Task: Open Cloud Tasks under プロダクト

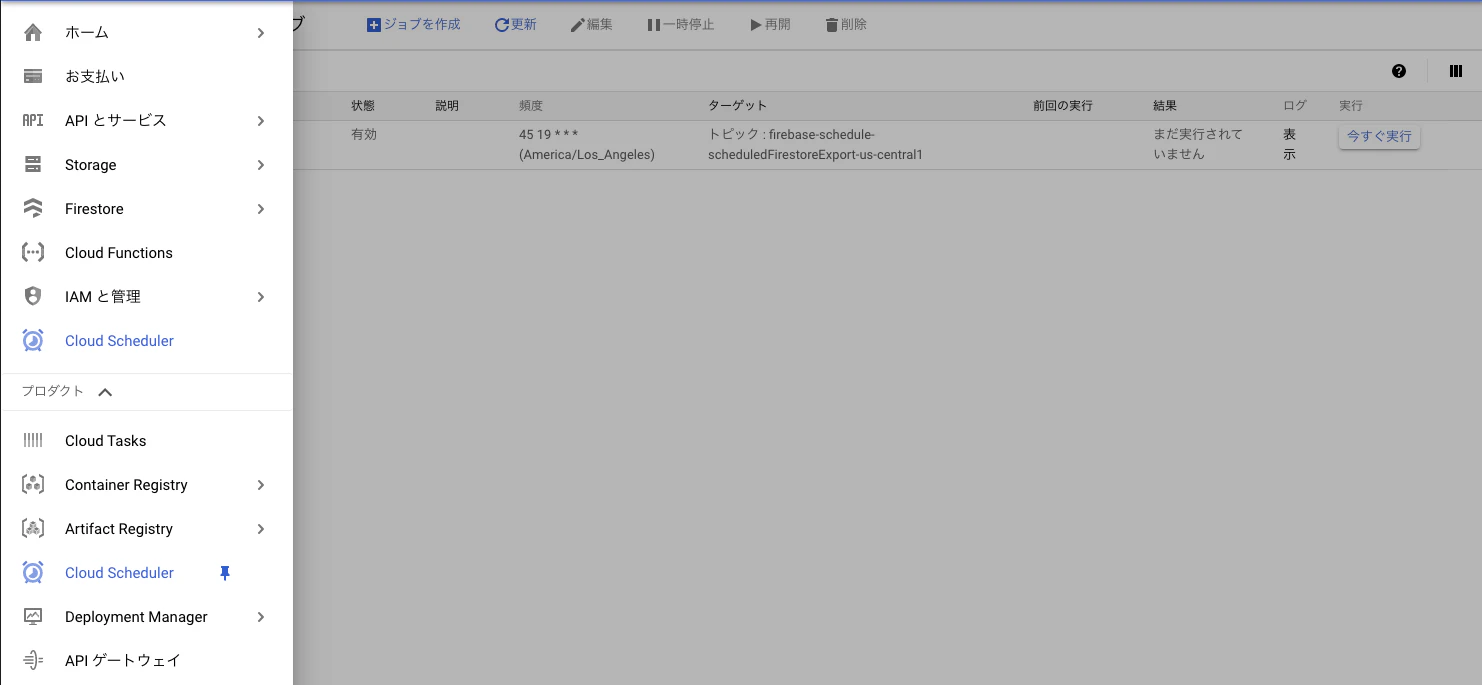Action: (146, 441)
